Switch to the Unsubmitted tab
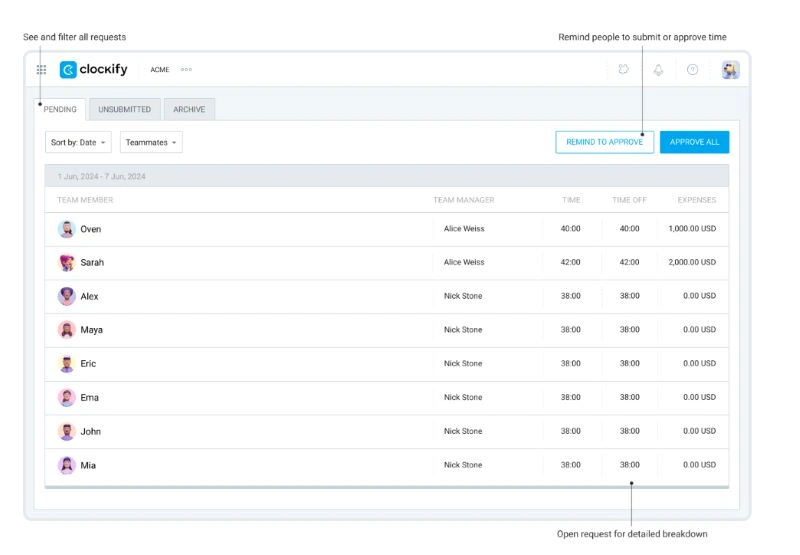 point(124,110)
